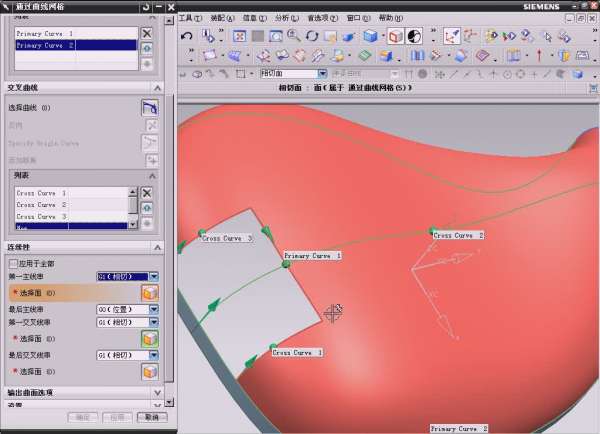
Task: Open the 第一主线串 continuity dropdown
Action: (154, 276)
